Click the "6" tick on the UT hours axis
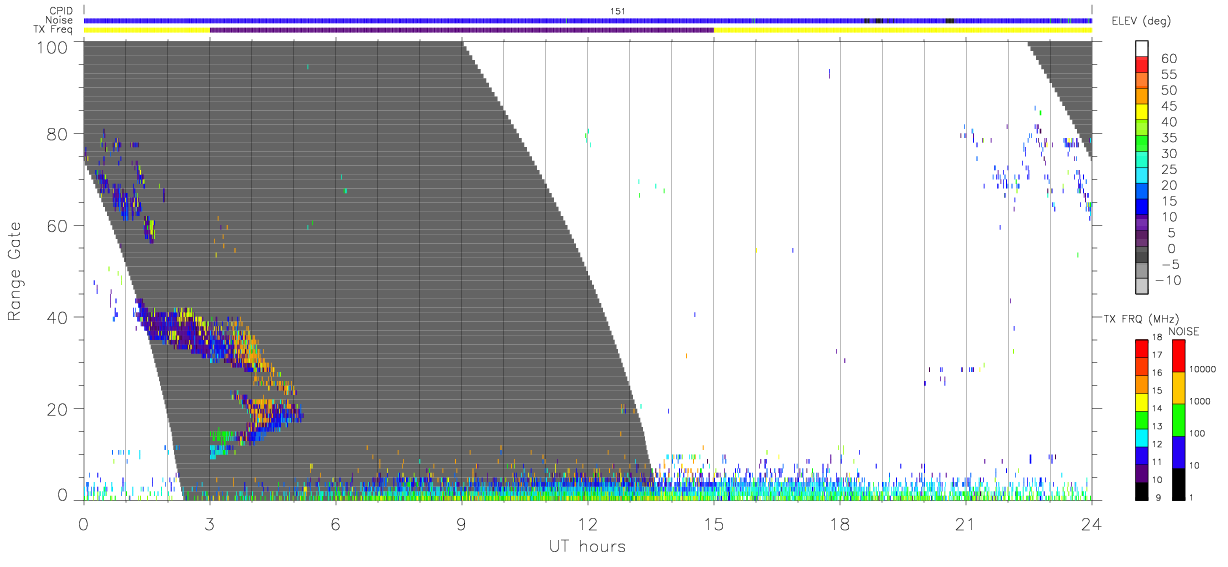Screen dimensions: 1228x567 coord(336,525)
